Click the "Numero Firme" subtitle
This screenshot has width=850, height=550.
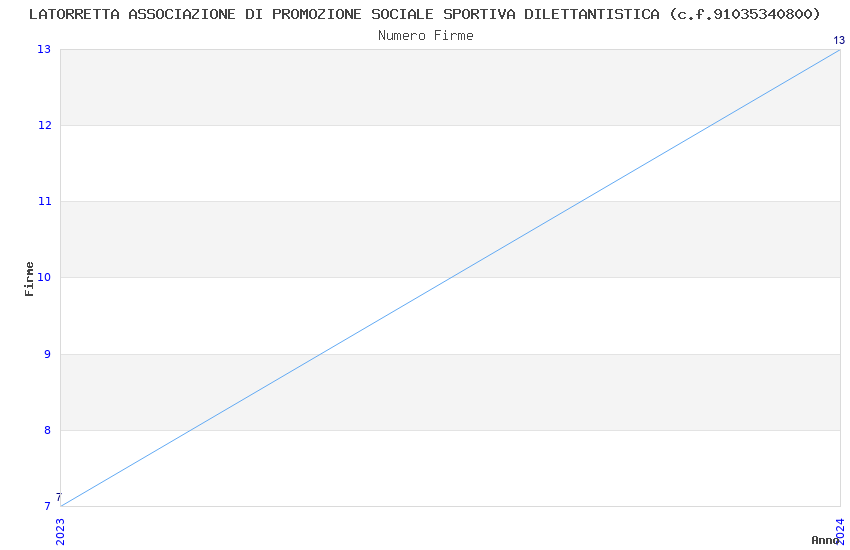[425, 36]
